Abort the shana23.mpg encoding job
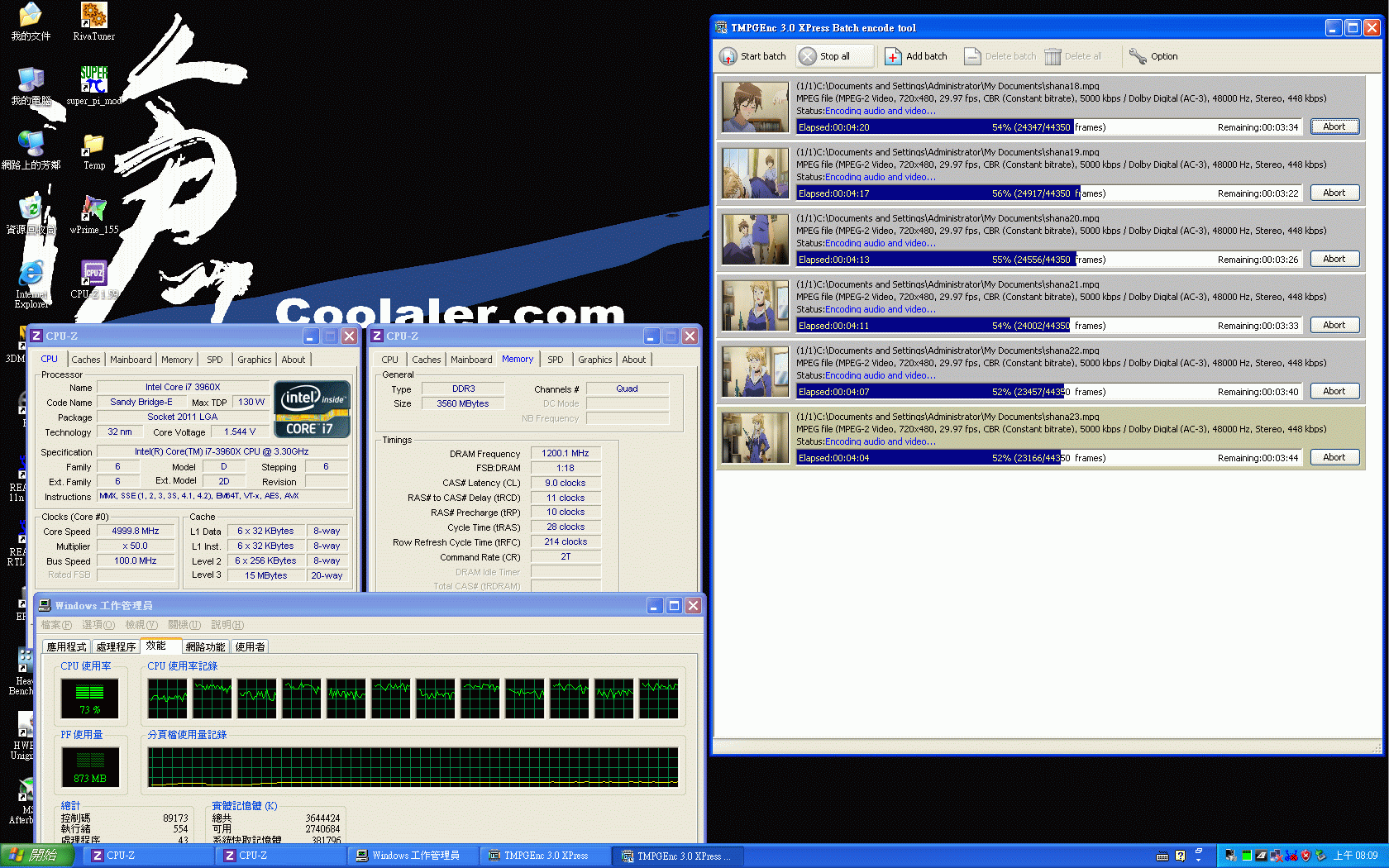1389x868 pixels. pyautogui.click(x=1334, y=457)
